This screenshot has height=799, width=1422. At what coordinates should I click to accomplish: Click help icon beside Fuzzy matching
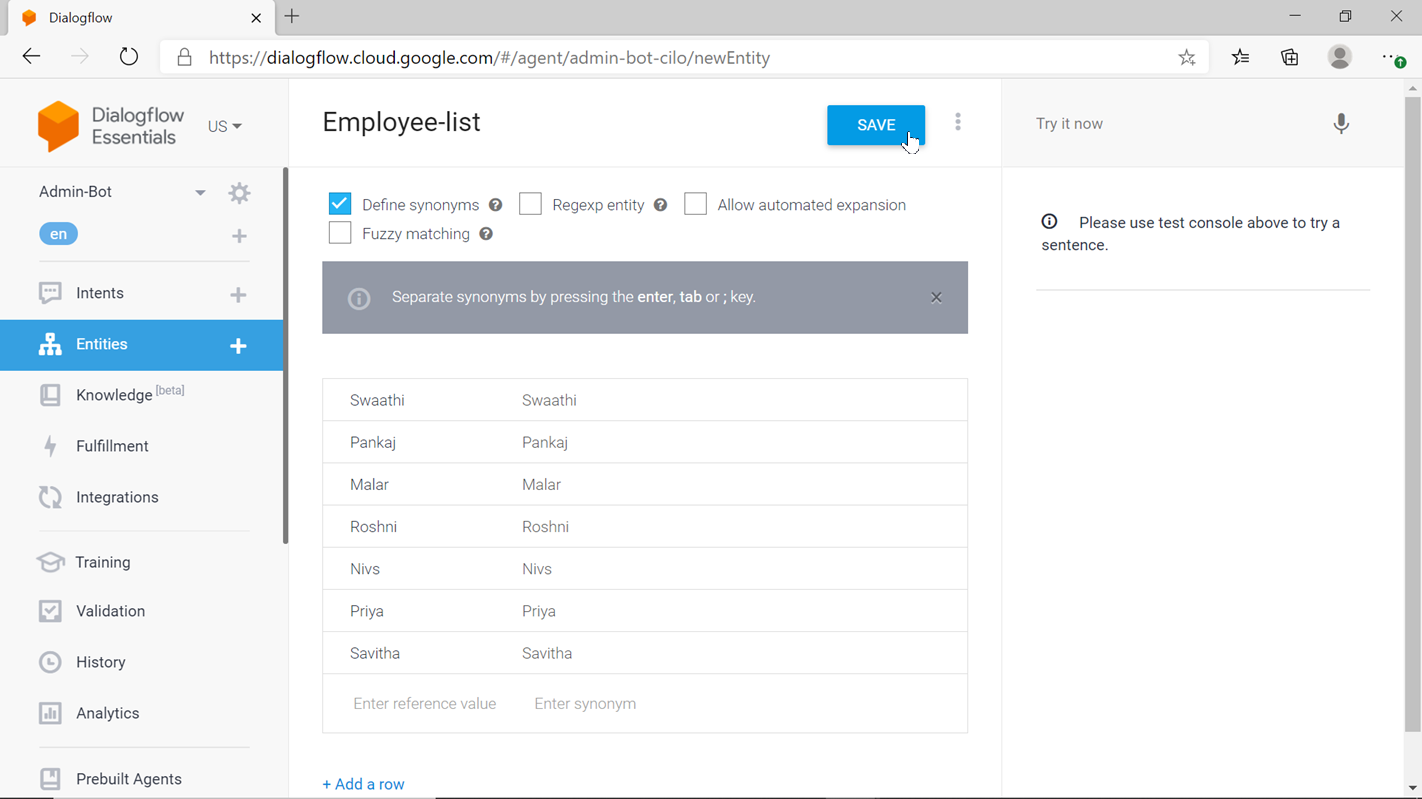click(x=486, y=234)
